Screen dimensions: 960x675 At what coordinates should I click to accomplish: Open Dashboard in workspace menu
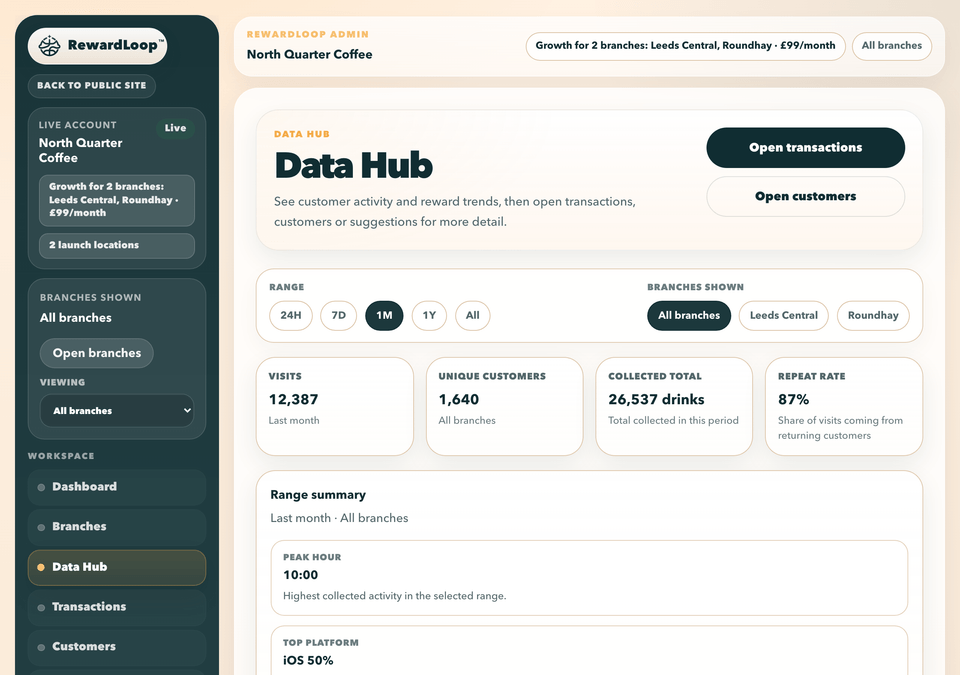coord(117,487)
